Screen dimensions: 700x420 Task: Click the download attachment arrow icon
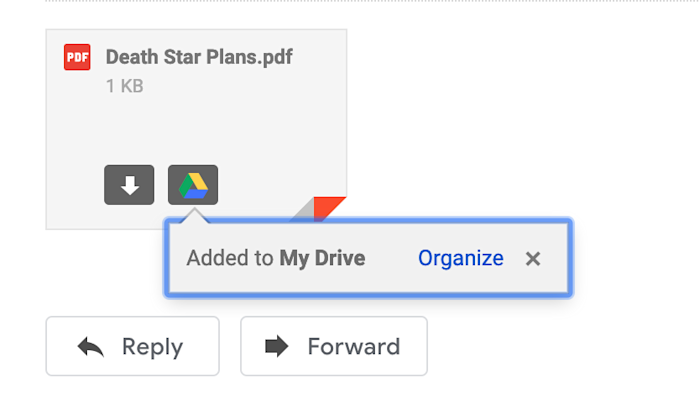click(129, 185)
